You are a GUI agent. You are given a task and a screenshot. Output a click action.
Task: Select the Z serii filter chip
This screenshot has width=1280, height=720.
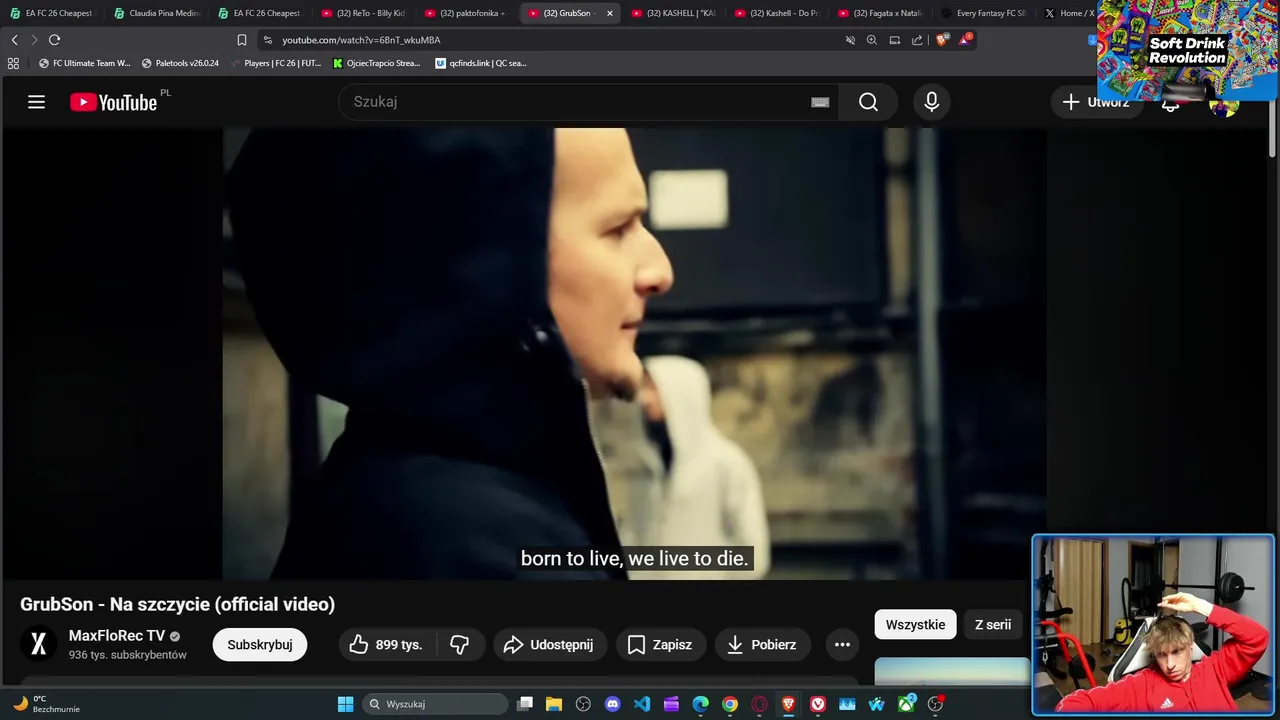(x=993, y=625)
